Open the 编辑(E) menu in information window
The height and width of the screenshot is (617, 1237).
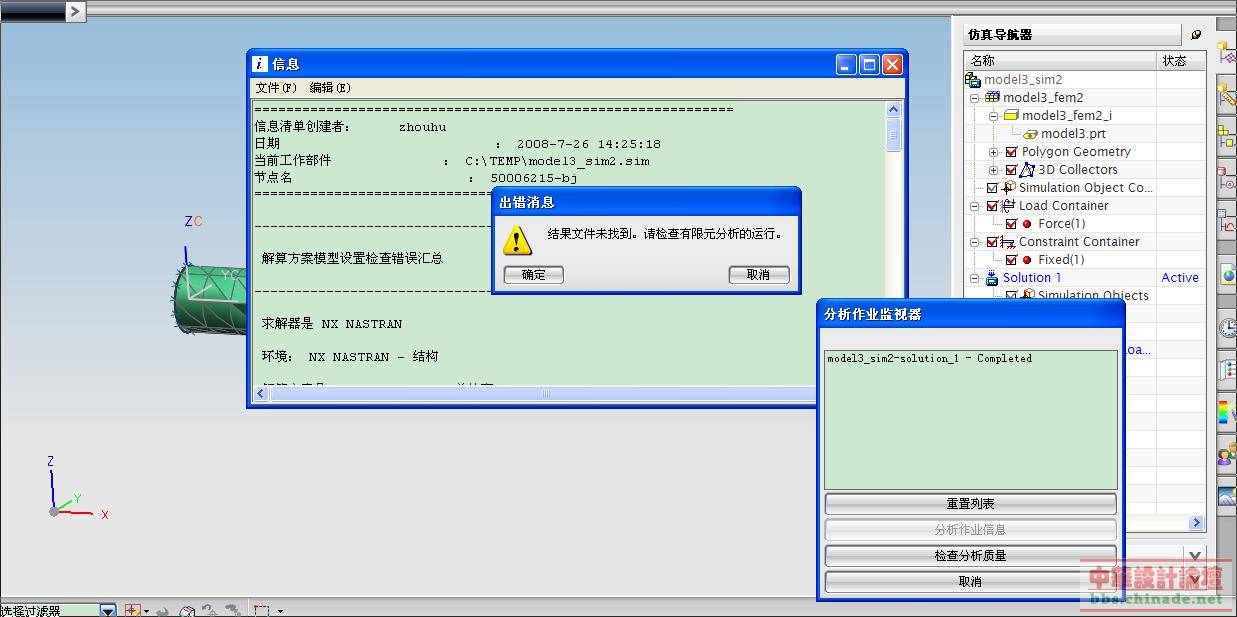[x=330, y=88]
